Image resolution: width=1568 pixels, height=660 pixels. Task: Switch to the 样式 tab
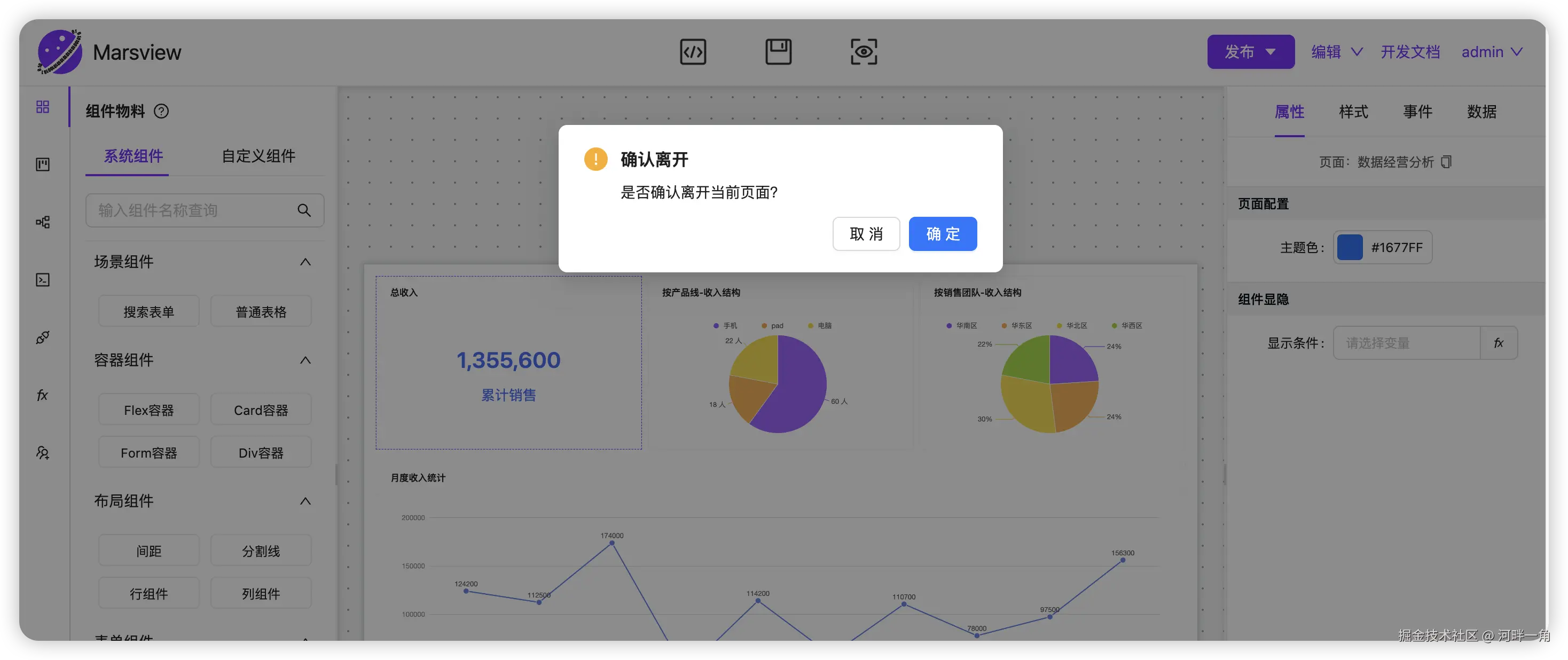click(1353, 112)
